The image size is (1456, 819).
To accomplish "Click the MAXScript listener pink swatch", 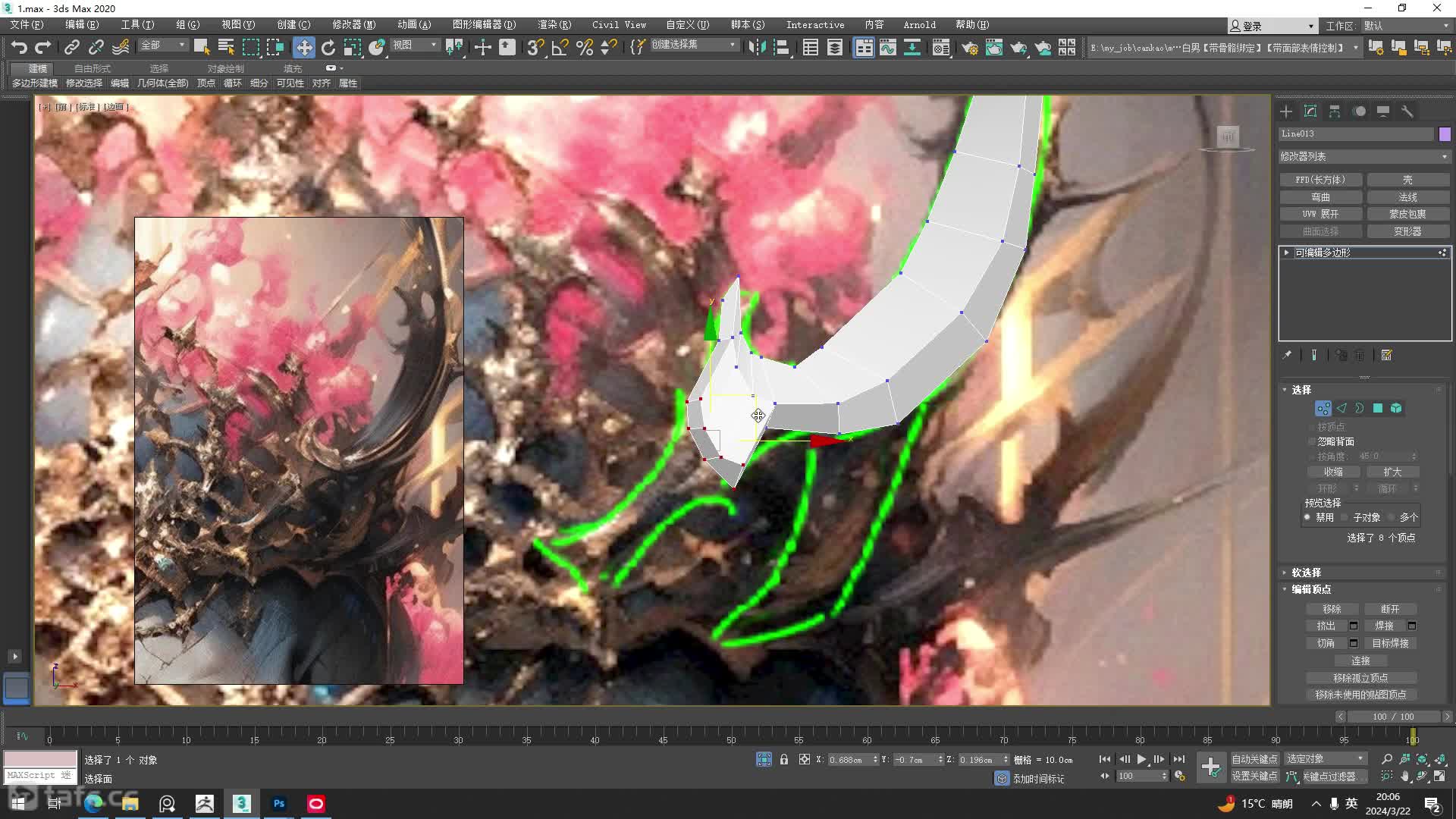I will (x=40, y=759).
